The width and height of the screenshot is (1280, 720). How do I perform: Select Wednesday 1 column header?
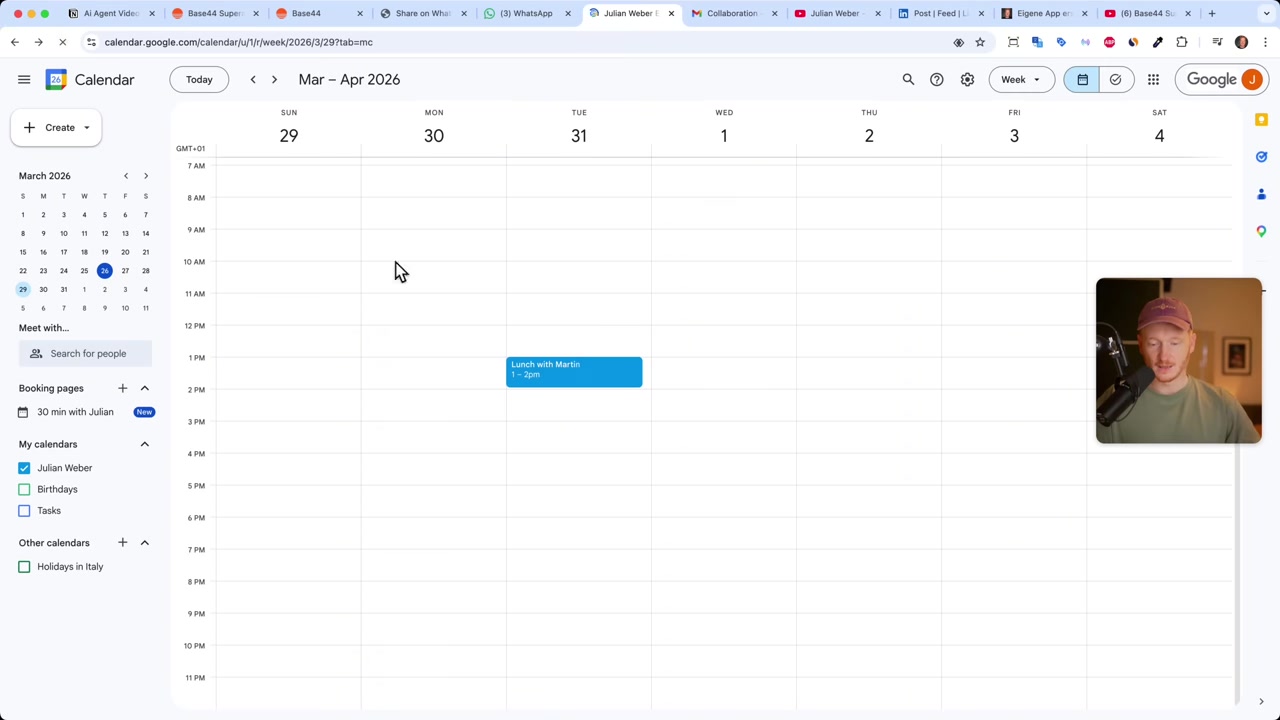click(x=724, y=136)
